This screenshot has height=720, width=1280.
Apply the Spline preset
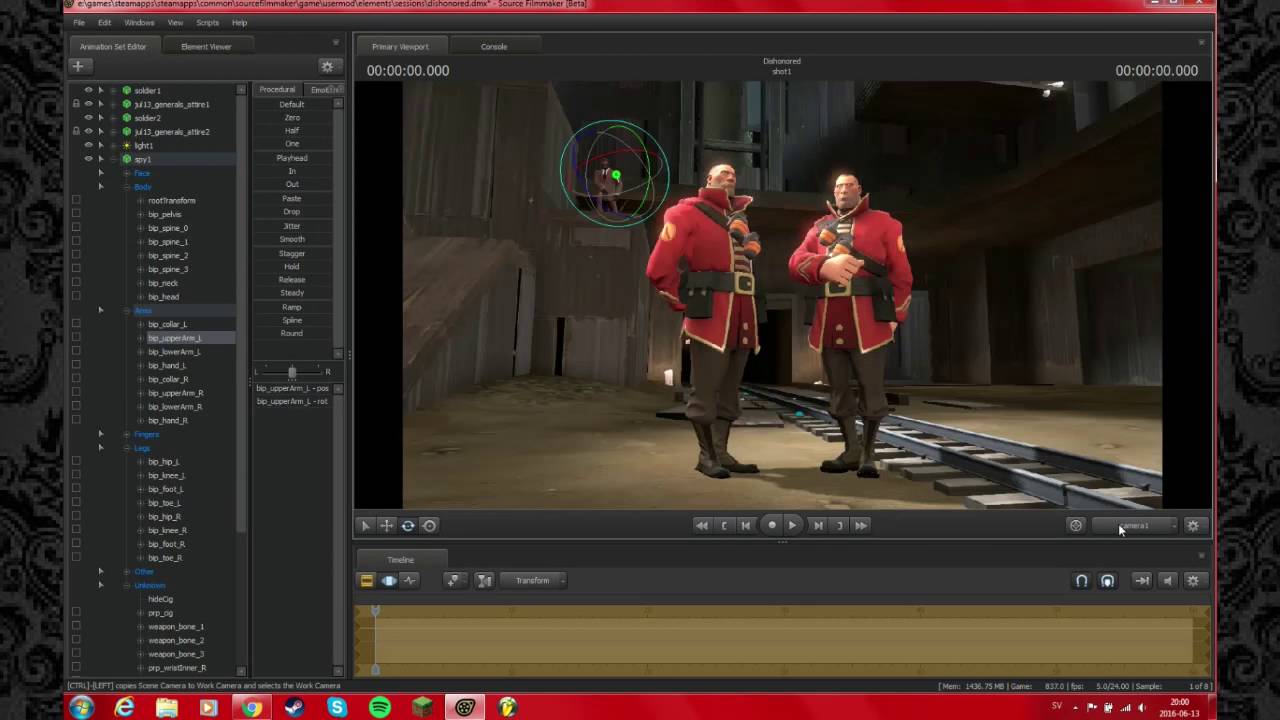point(292,320)
